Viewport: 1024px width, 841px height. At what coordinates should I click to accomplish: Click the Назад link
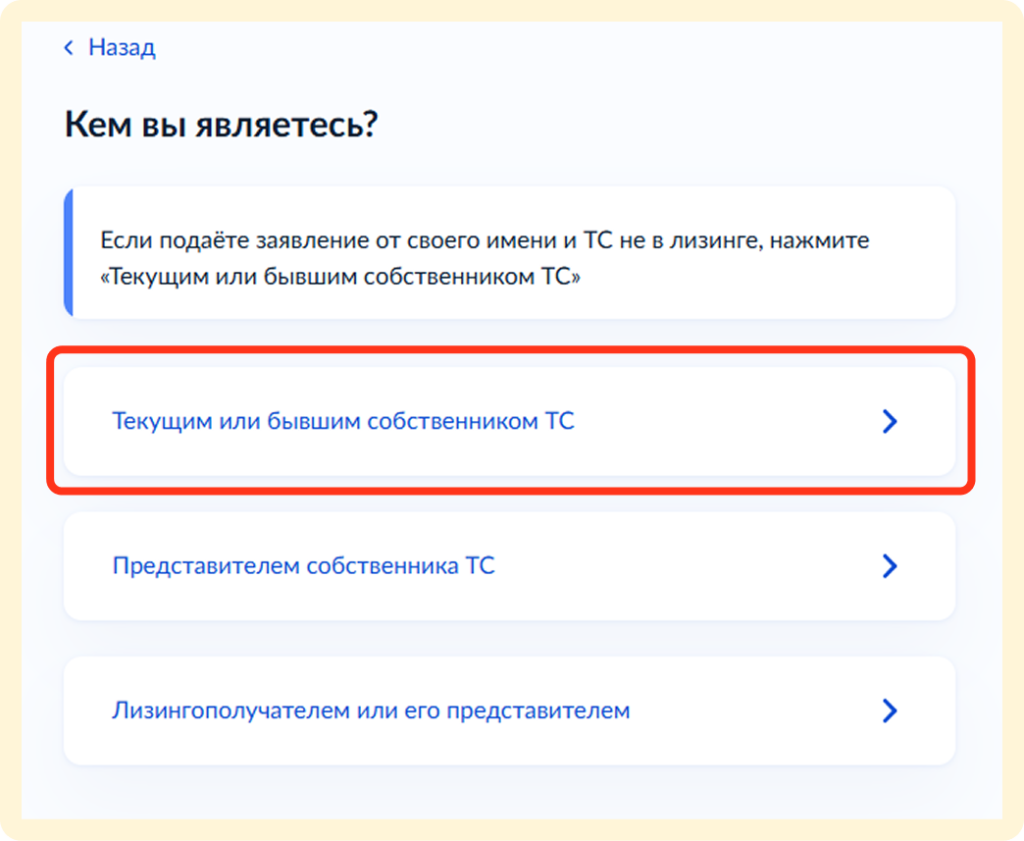pyautogui.click(x=120, y=46)
